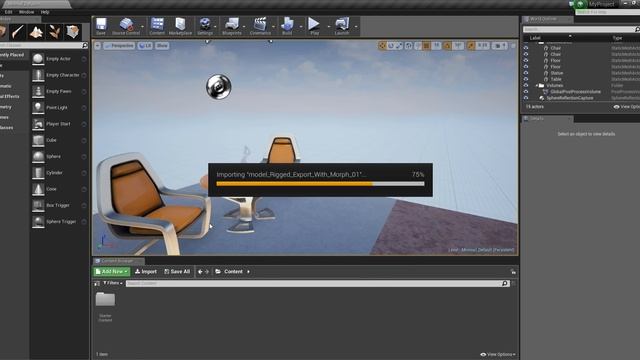
Task: Select the Empty Actor icon
Action: pyautogui.click(x=38, y=59)
